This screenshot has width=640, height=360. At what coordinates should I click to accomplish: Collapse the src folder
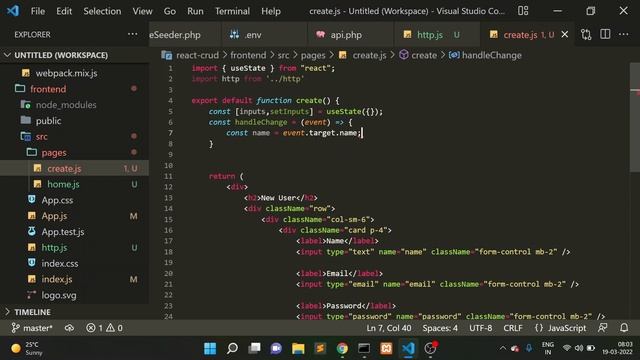tap(41, 136)
